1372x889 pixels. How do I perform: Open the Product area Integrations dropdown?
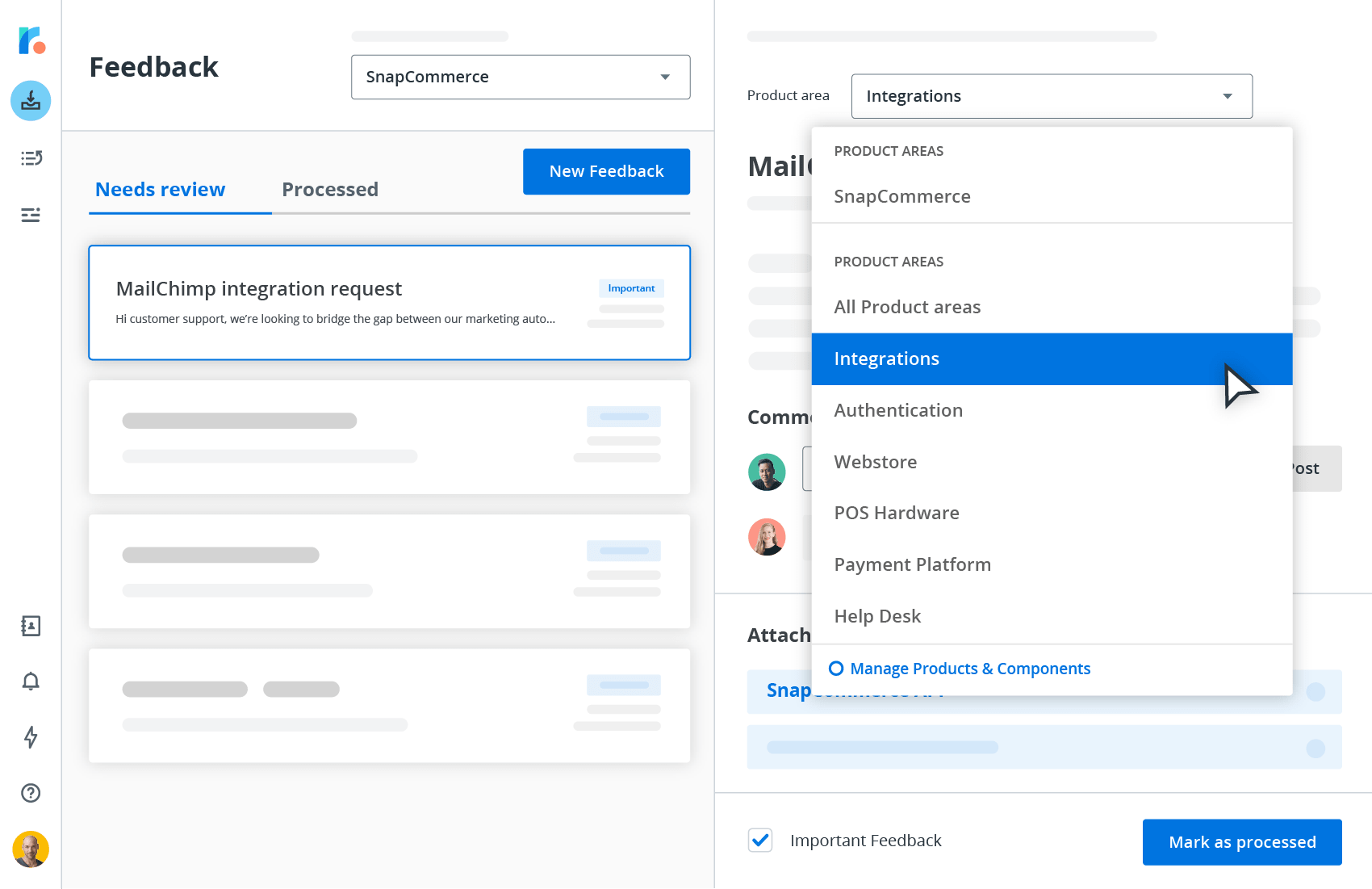coord(1052,96)
